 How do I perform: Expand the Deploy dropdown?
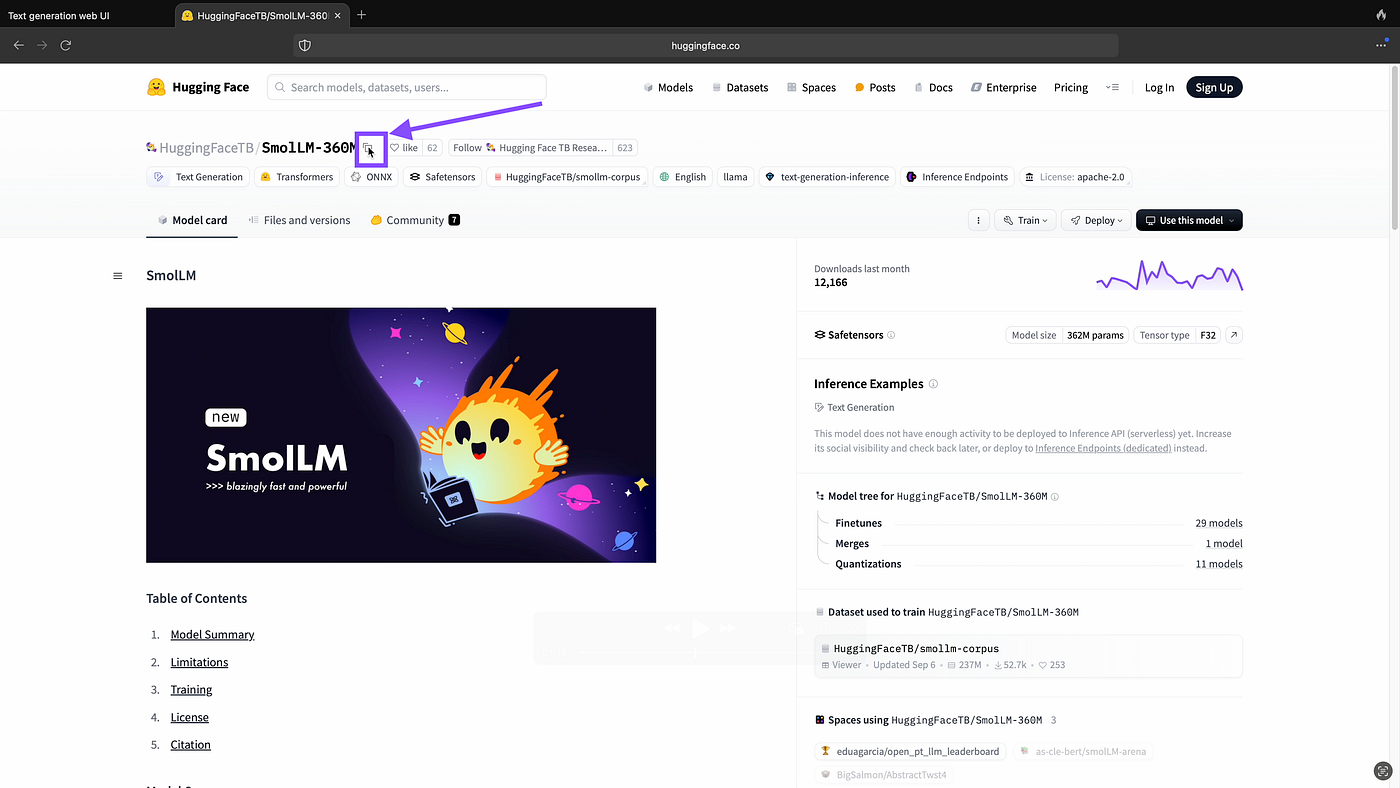point(1096,220)
